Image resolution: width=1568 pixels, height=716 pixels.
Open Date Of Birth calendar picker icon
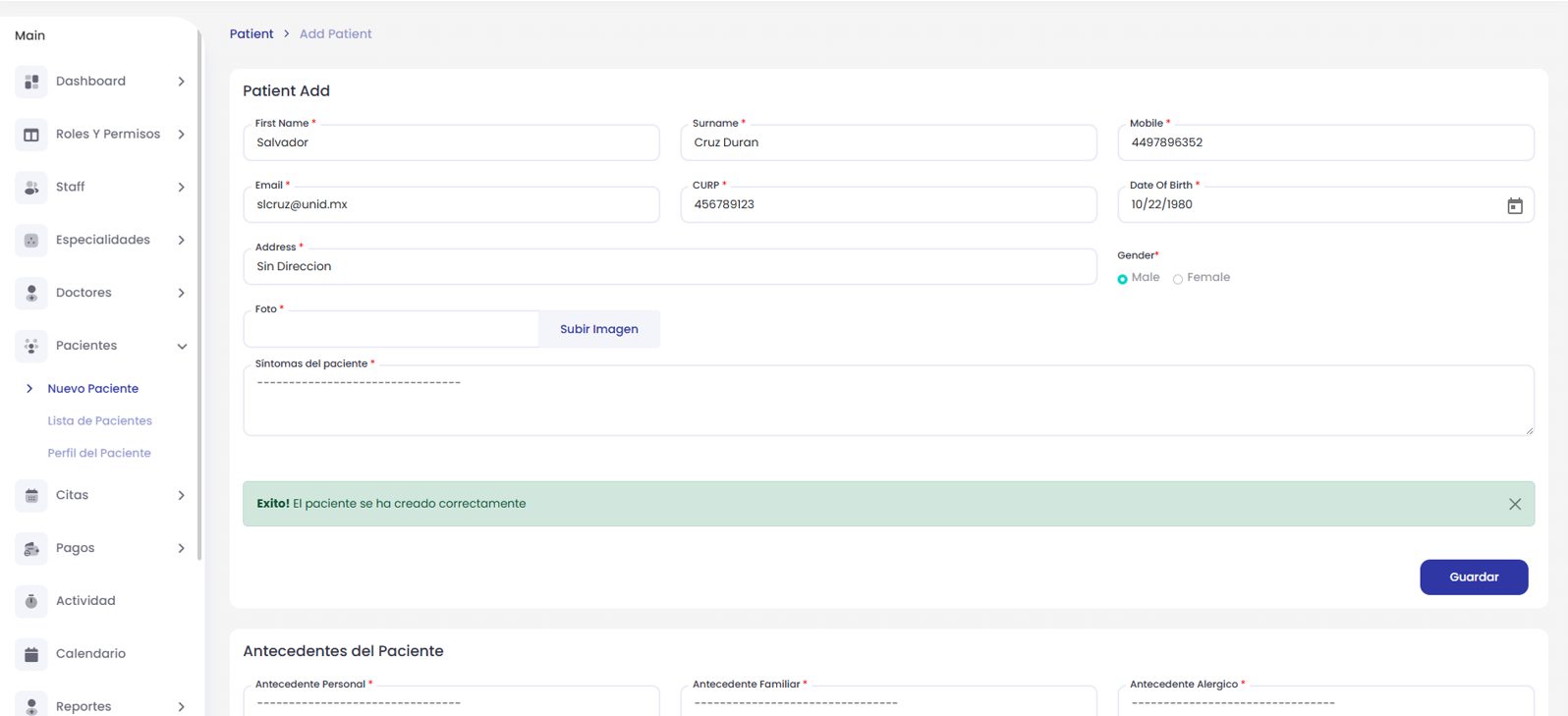coord(1515,205)
